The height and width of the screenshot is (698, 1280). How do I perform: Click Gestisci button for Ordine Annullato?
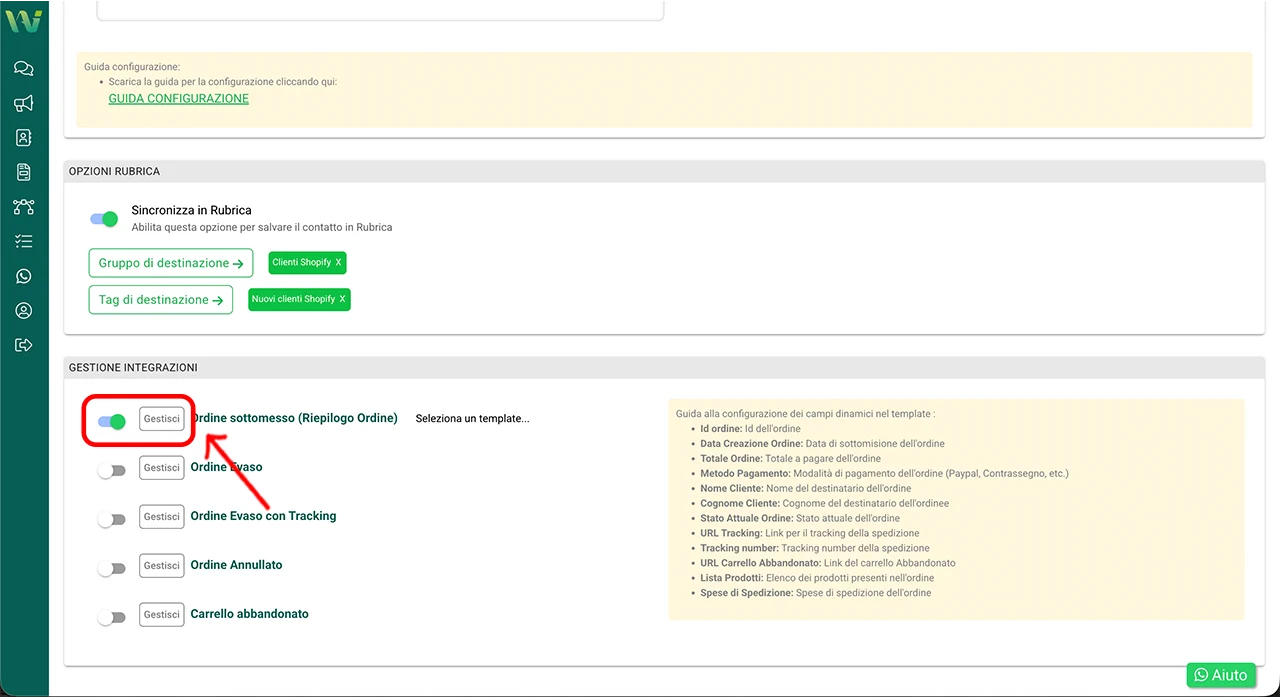click(161, 566)
